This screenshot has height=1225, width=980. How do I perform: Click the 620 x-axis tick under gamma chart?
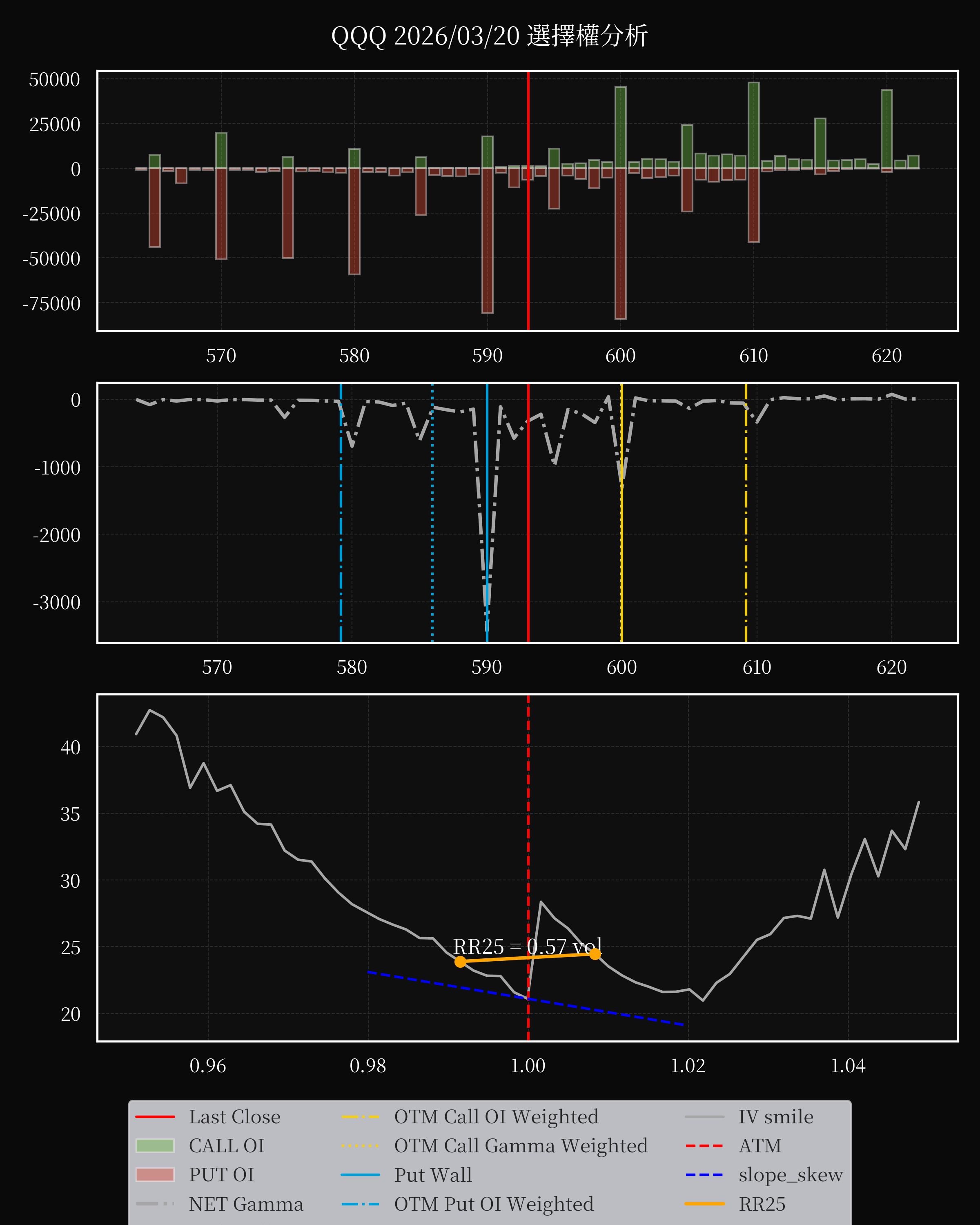(x=891, y=666)
